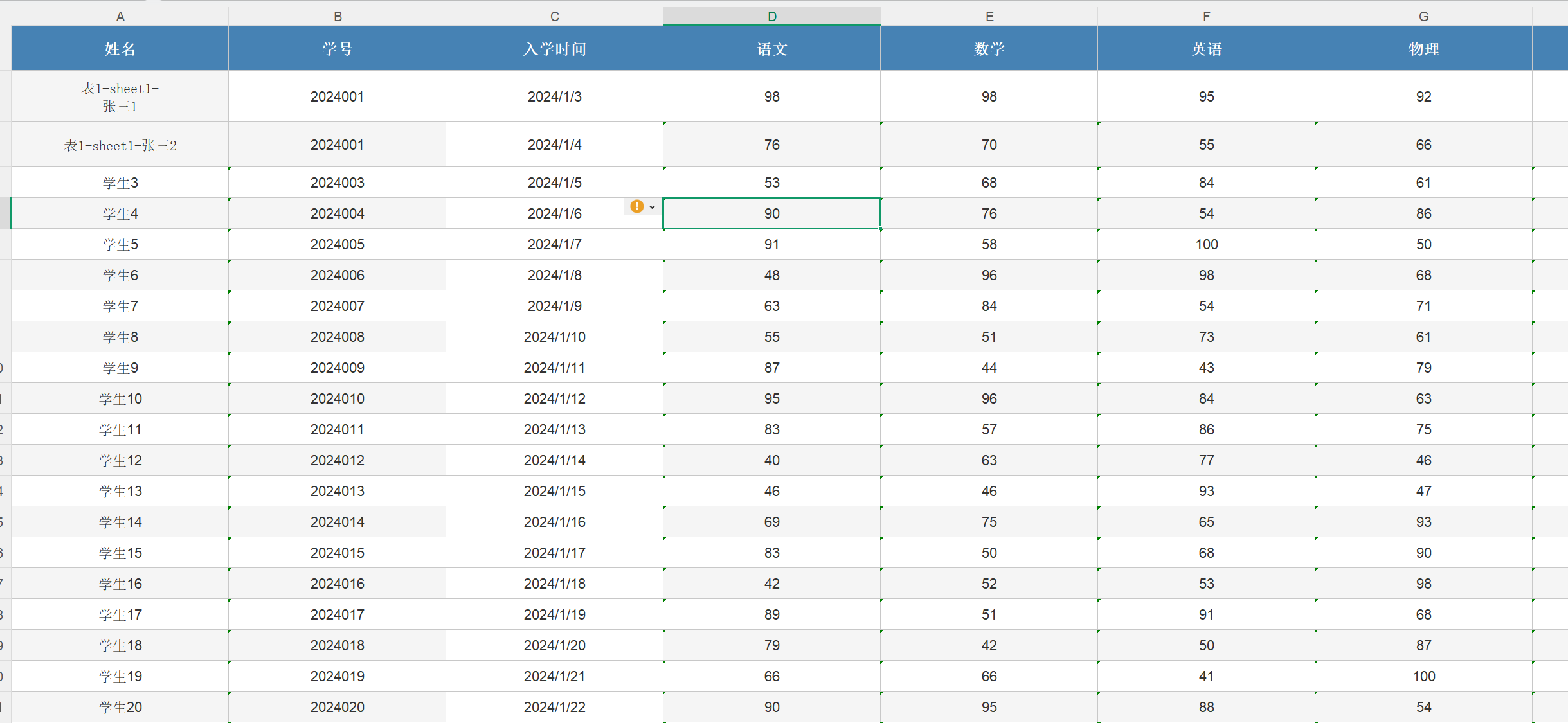Select column E header

tap(989, 16)
